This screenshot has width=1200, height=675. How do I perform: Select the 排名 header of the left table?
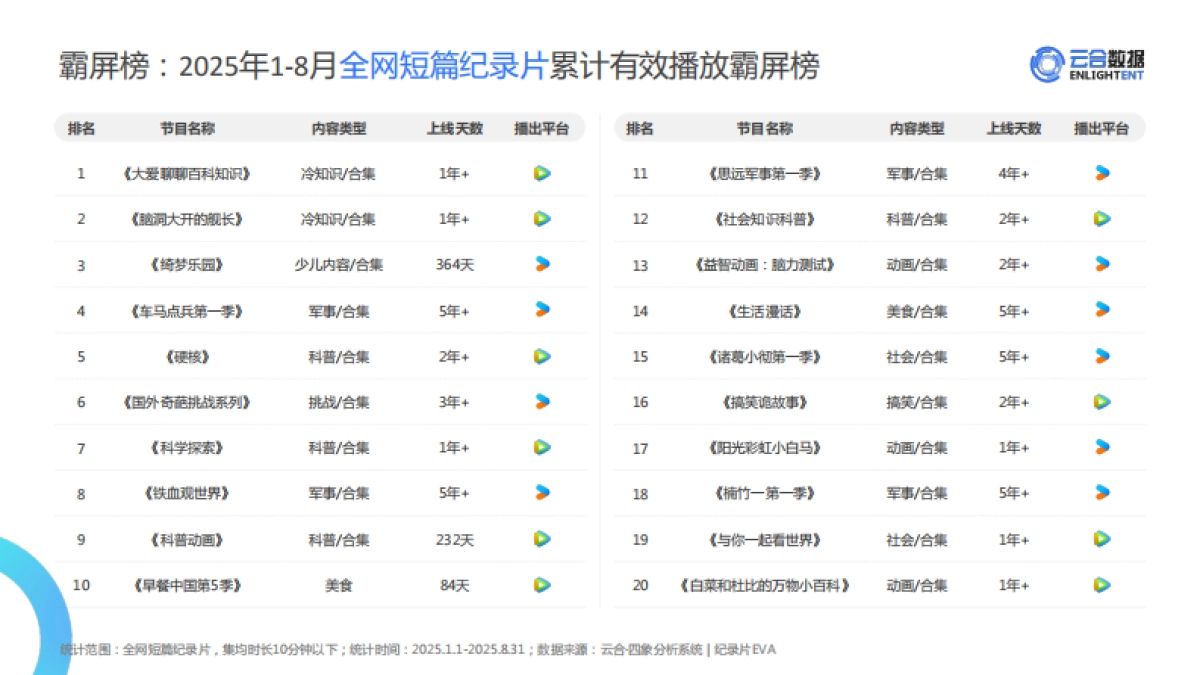click(81, 128)
